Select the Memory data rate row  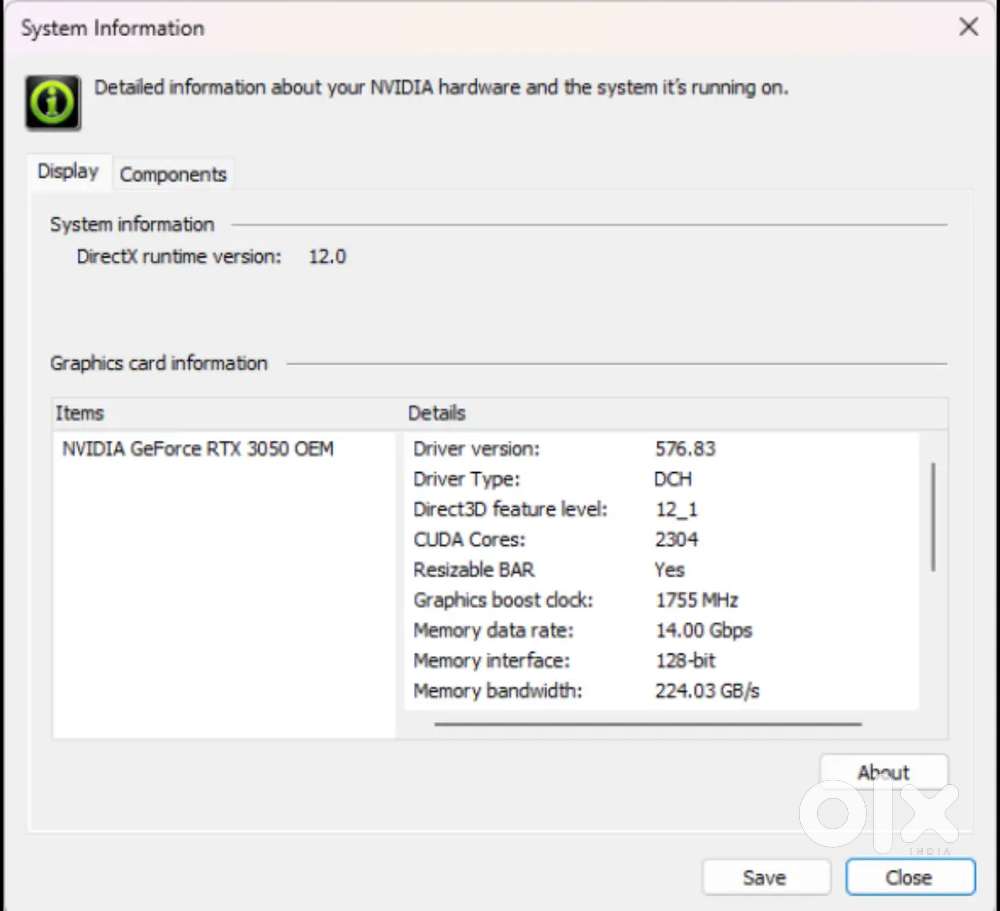[x=493, y=630]
